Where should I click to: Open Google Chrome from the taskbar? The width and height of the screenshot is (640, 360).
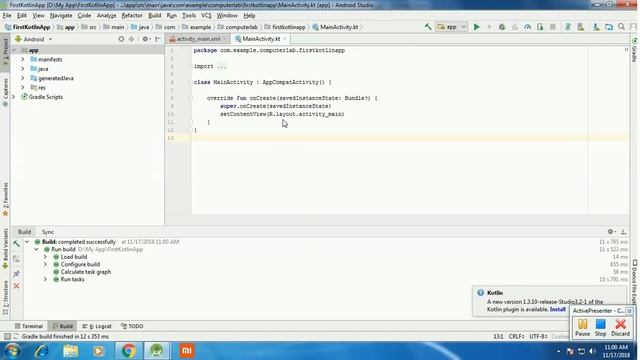click(x=128, y=351)
